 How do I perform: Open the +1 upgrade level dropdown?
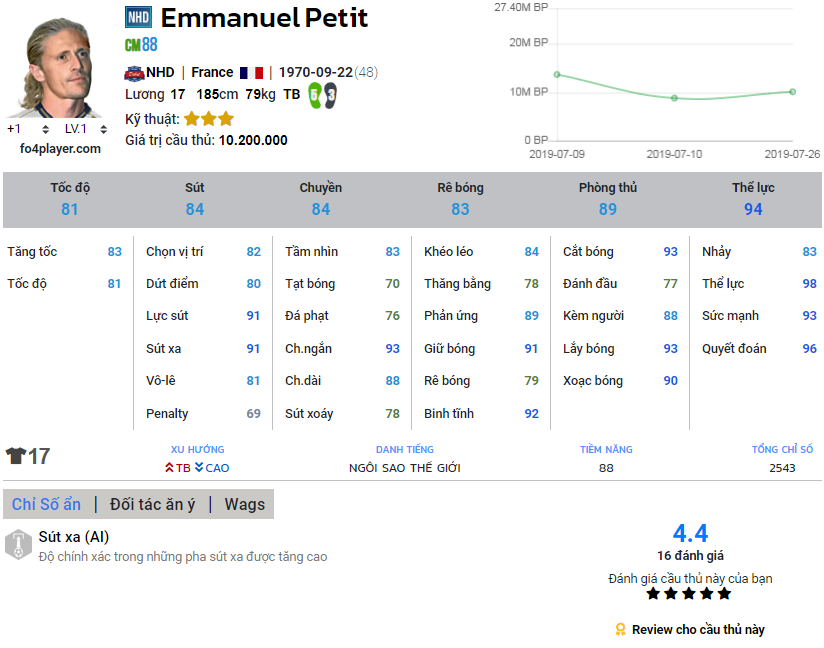(x=19, y=129)
